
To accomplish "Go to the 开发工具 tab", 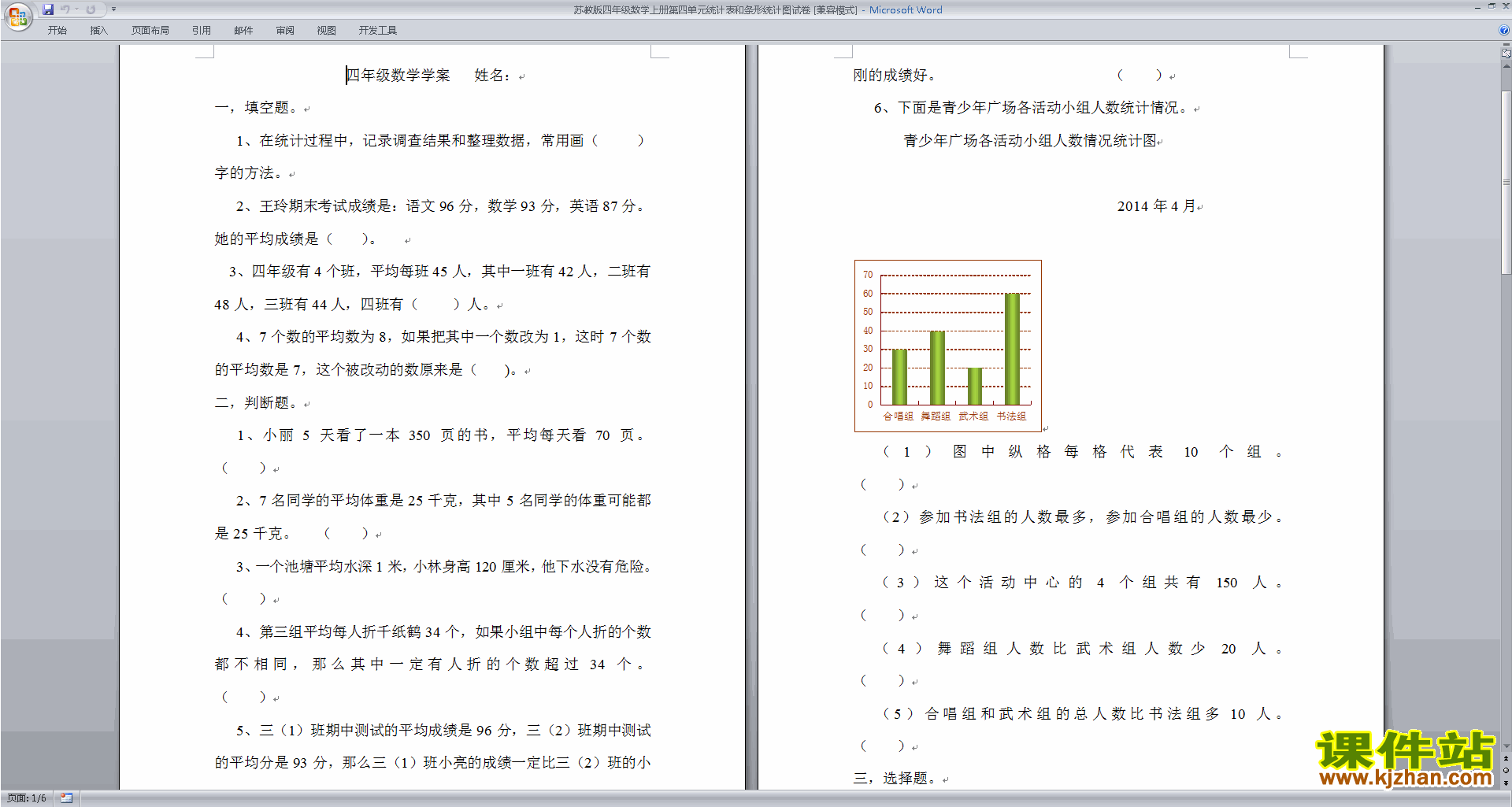I will tap(378, 31).
